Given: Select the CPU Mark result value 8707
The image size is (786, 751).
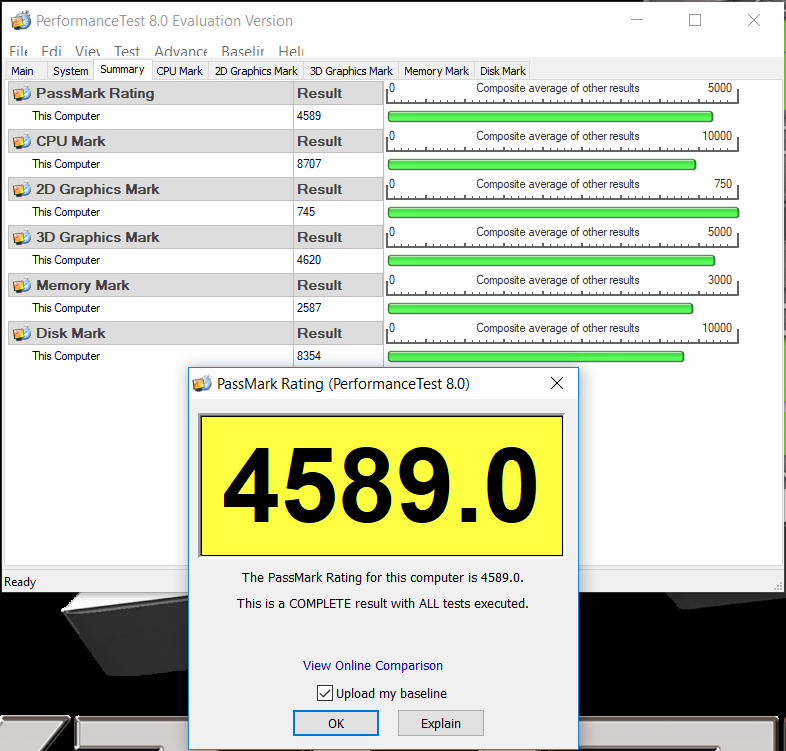Looking at the screenshot, I should 309,164.
